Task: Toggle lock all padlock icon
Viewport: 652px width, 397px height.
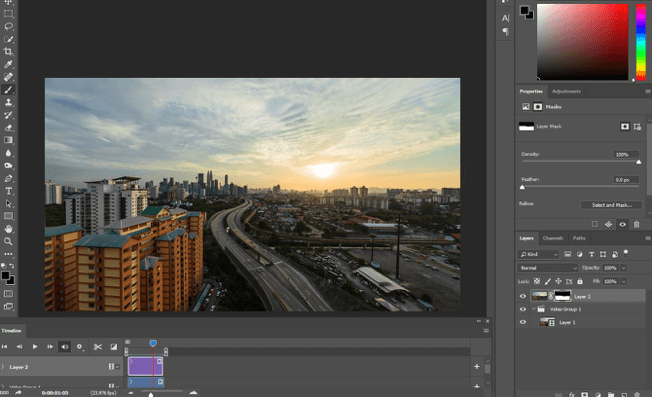Action: pos(580,281)
